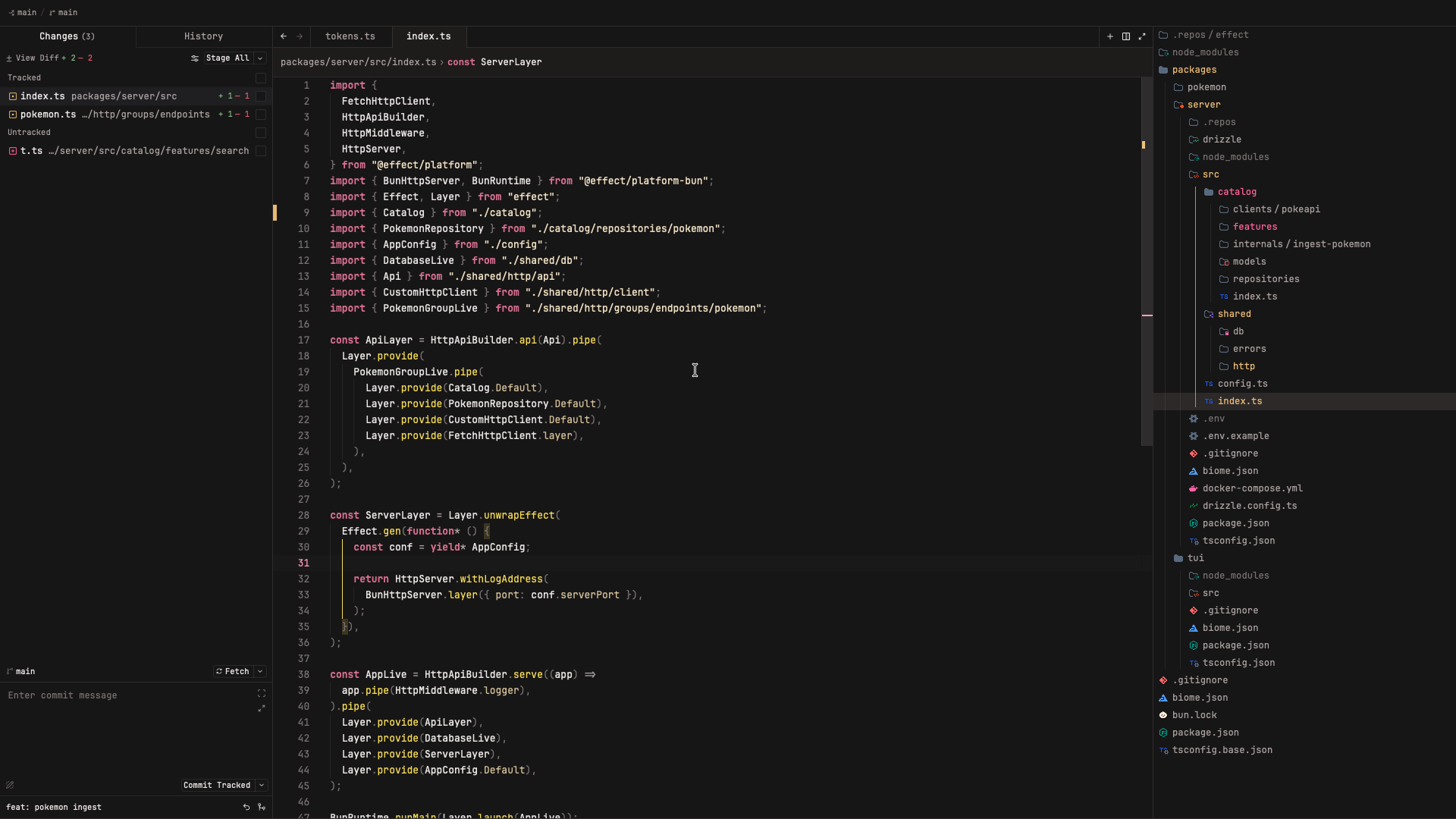The height and width of the screenshot is (819, 1456).
Task: Click the Fetch button
Action: coord(233,672)
